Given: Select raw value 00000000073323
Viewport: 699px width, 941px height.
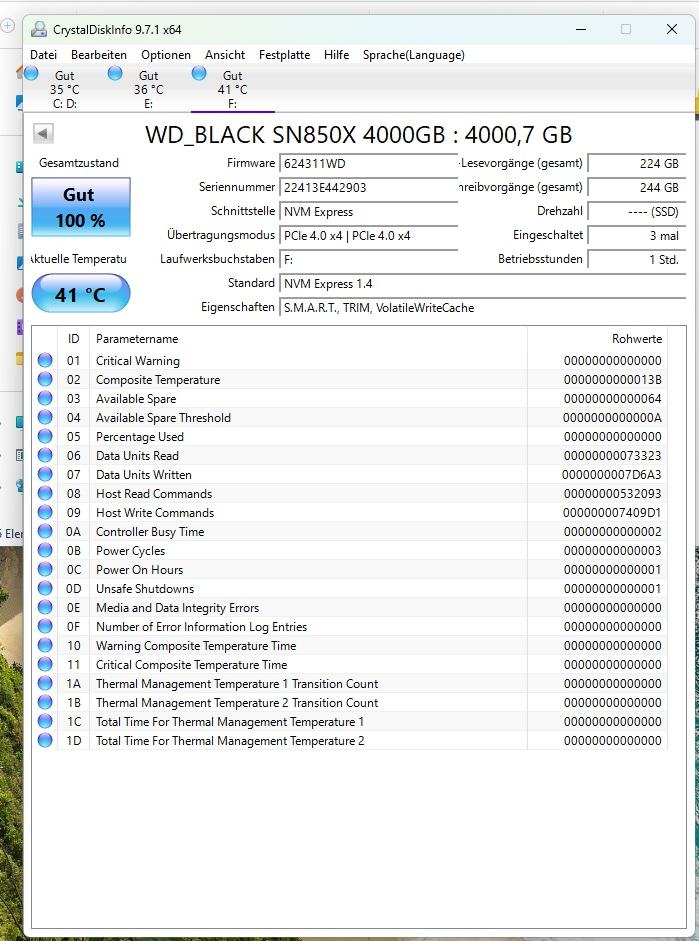Looking at the screenshot, I should (x=613, y=455).
